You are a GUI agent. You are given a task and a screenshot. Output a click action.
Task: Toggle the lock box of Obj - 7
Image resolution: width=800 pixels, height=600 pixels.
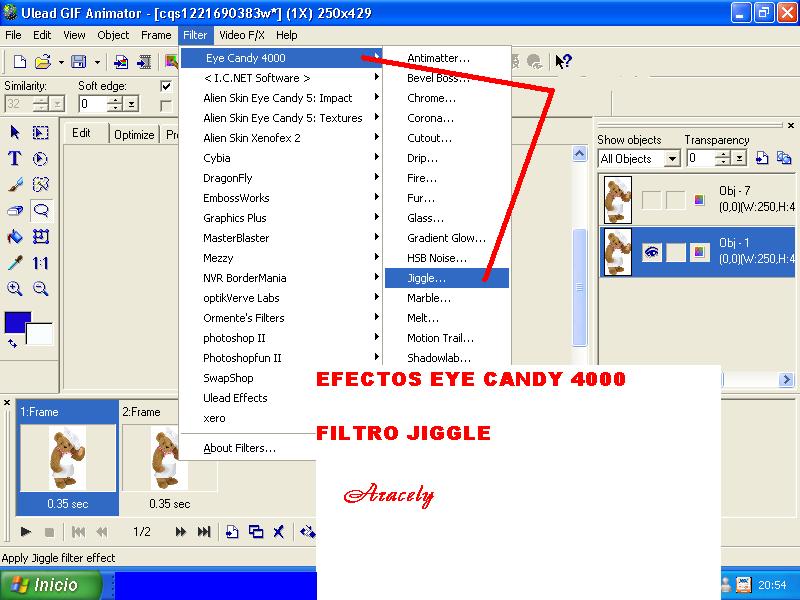tap(676, 200)
